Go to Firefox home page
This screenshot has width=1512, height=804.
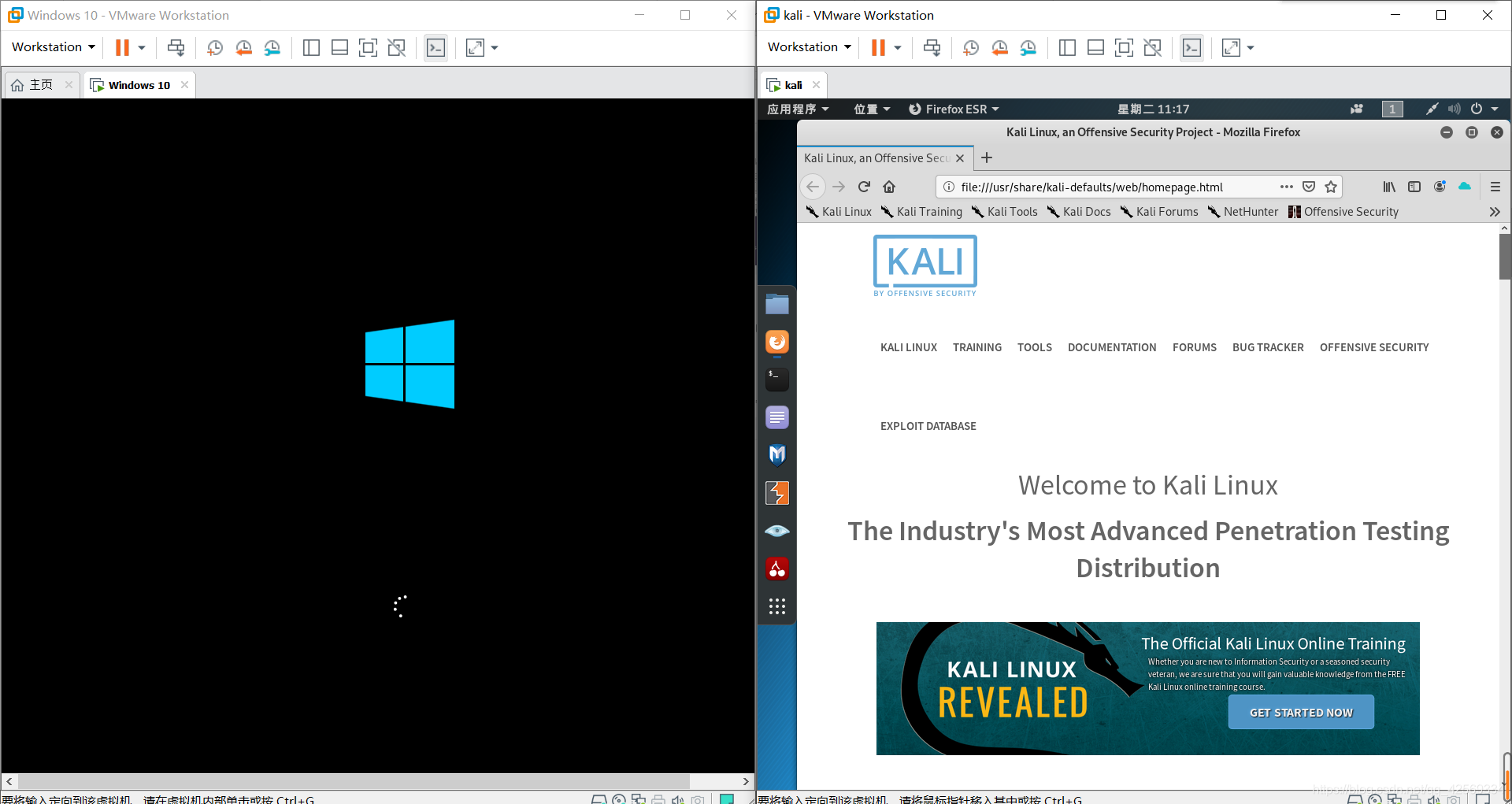889,187
